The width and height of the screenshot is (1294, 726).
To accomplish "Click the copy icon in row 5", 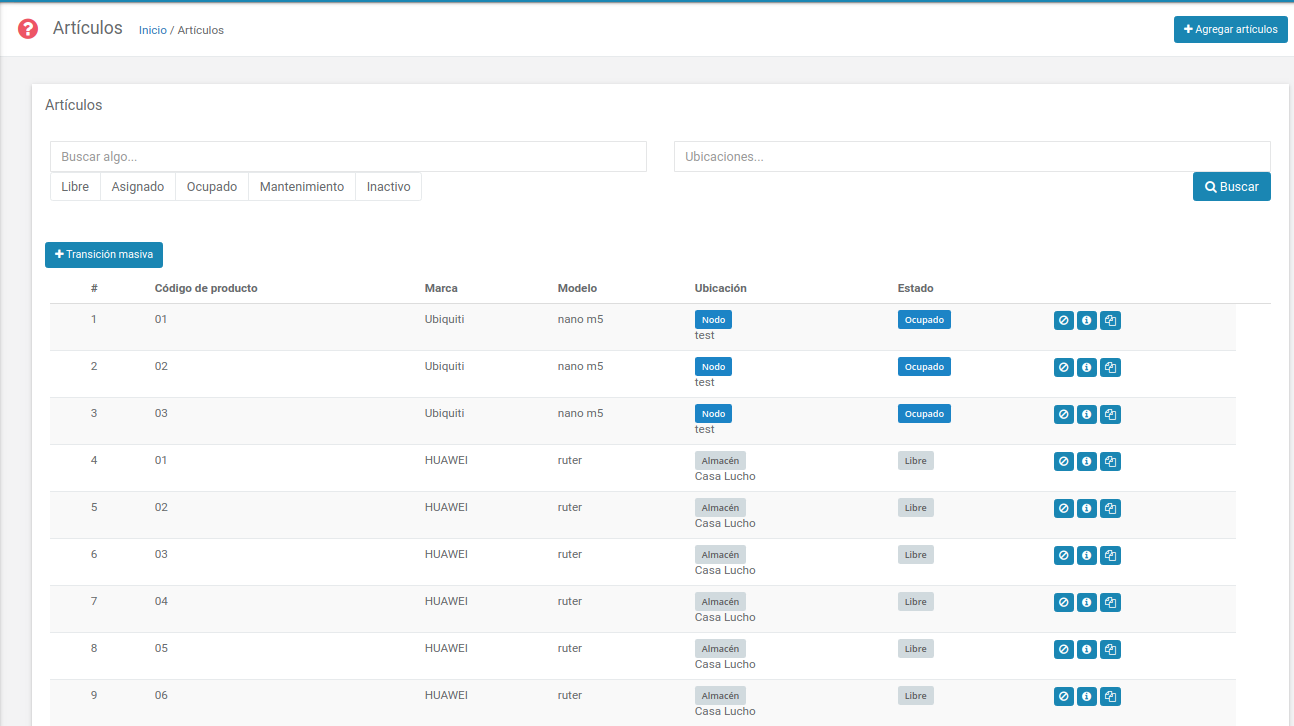I will [1110, 509].
